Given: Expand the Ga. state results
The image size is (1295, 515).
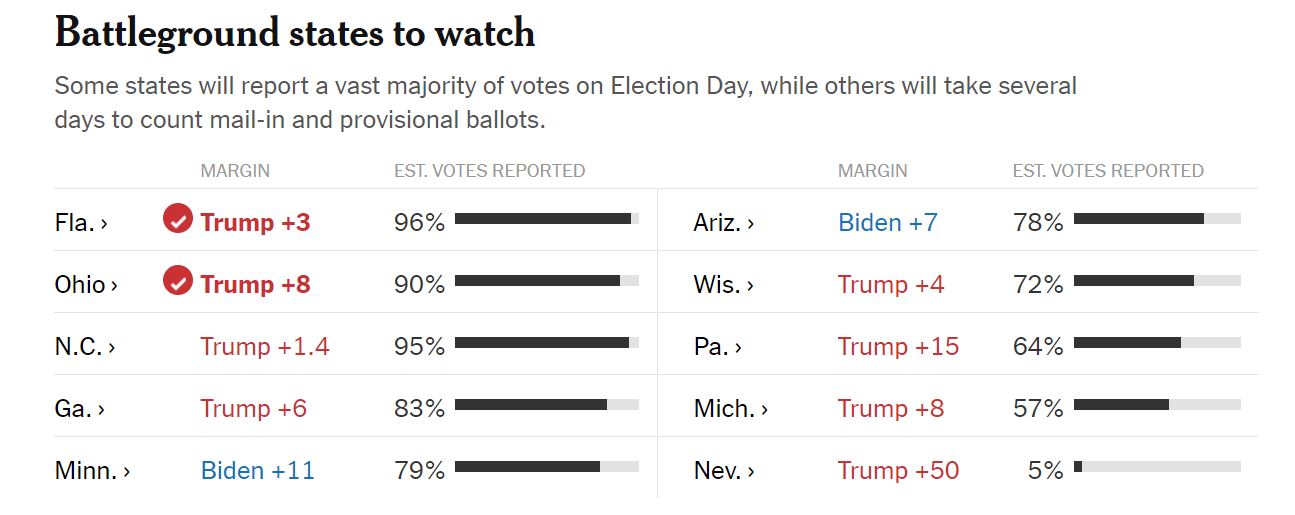Looking at the screenshot, I should tap(80, 409).
